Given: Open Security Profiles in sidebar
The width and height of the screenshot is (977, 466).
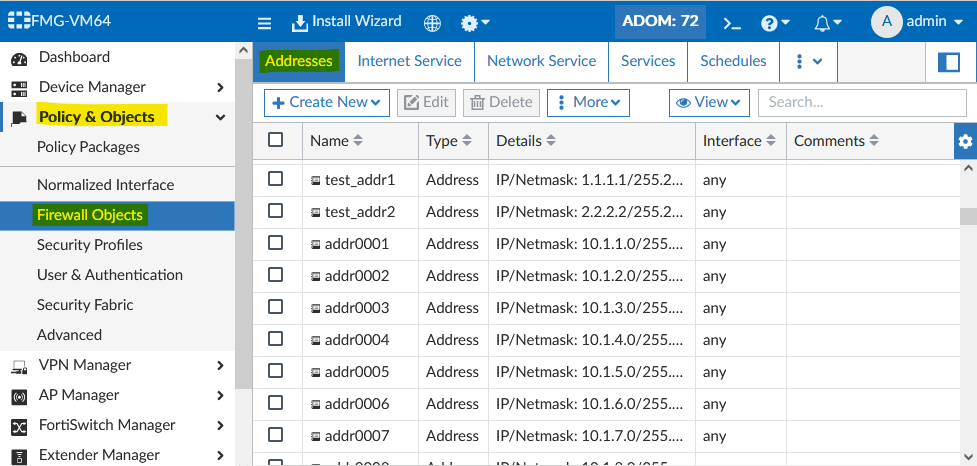Looking at the screenshot, I should click(90, 245).
